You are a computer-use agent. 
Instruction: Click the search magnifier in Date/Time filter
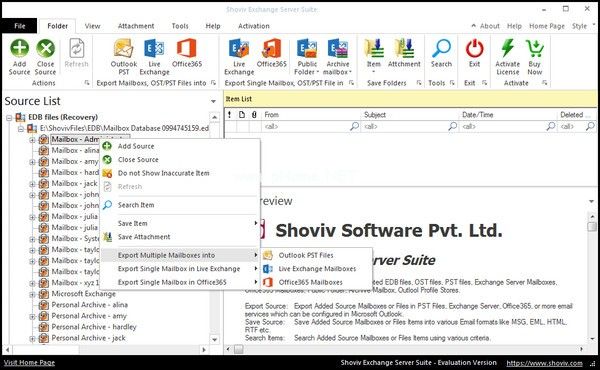[551, 126]
